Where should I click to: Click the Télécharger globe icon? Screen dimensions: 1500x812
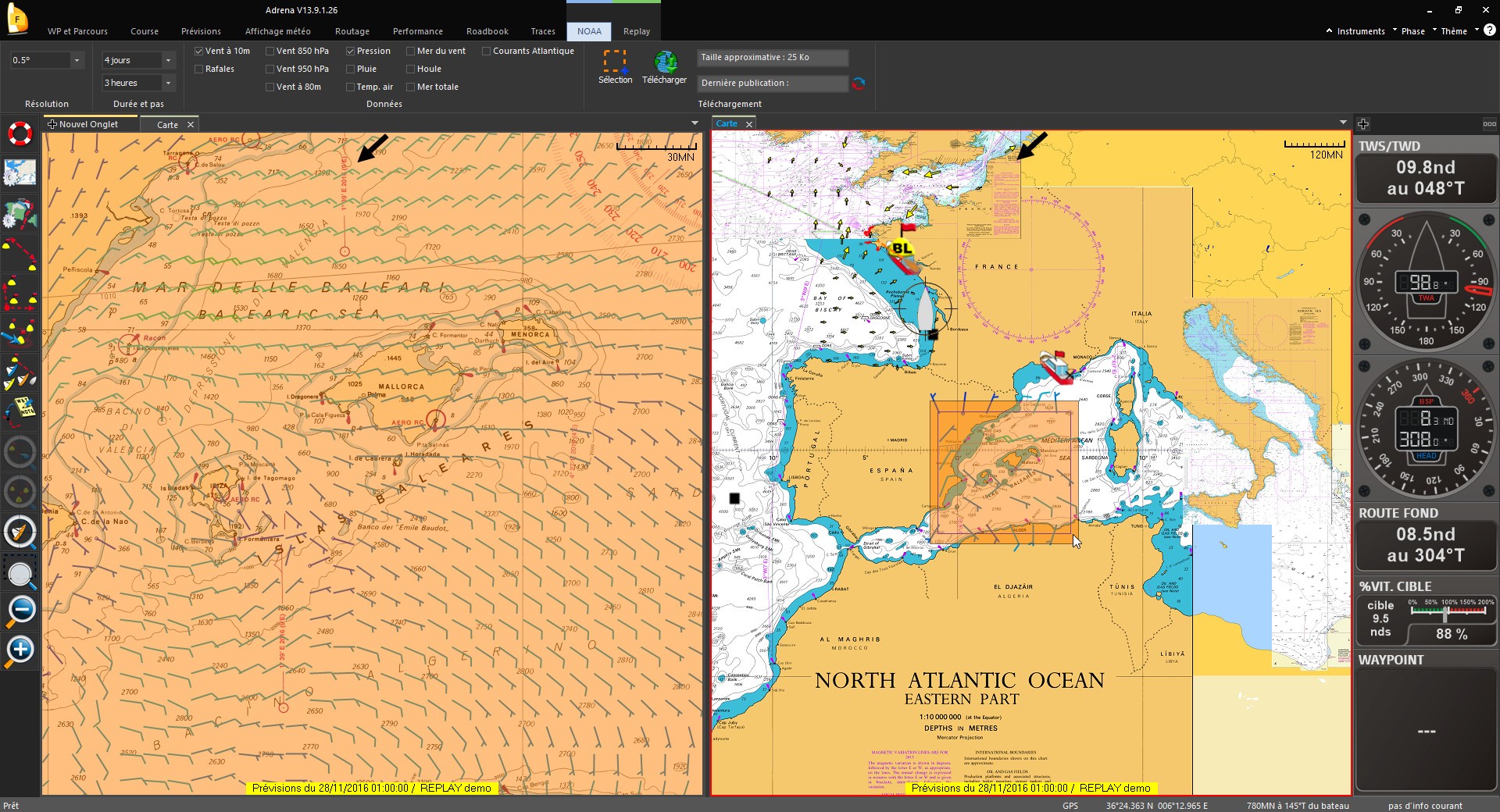click(x=665, y=62)
